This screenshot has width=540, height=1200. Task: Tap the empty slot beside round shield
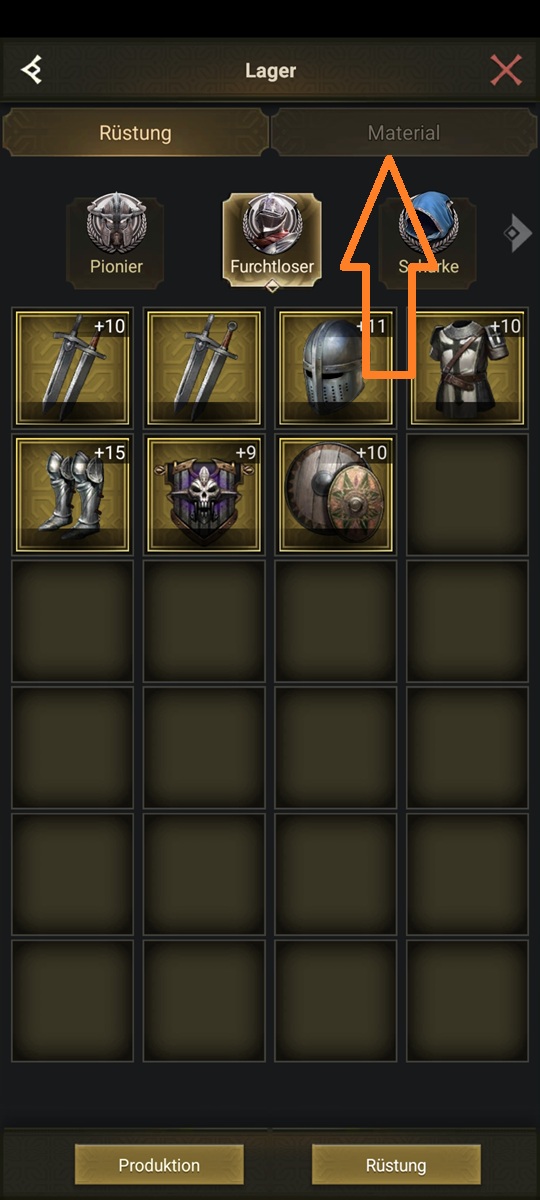point(468,493)
